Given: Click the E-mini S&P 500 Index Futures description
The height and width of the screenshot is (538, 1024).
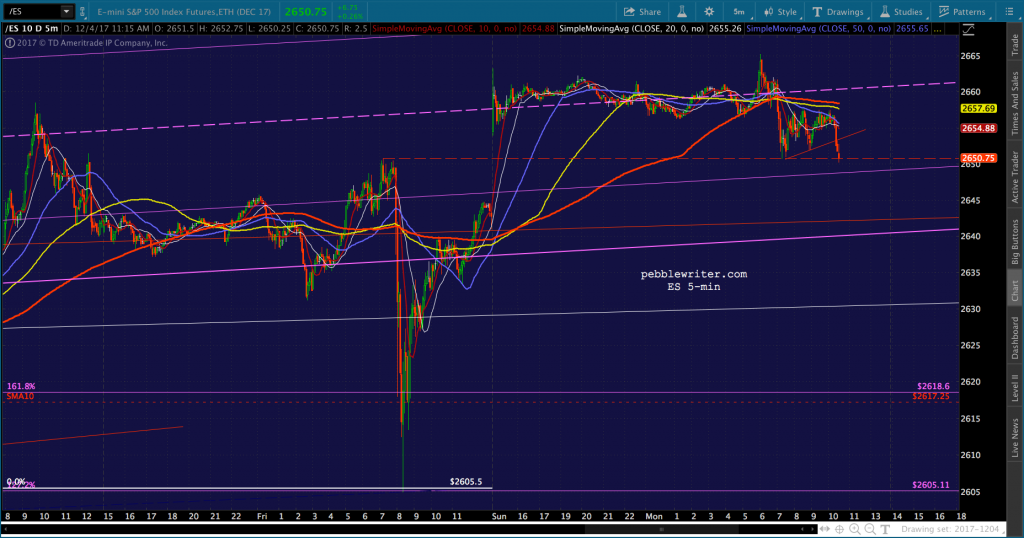Looking at the screenshot, I should point(184,12).
